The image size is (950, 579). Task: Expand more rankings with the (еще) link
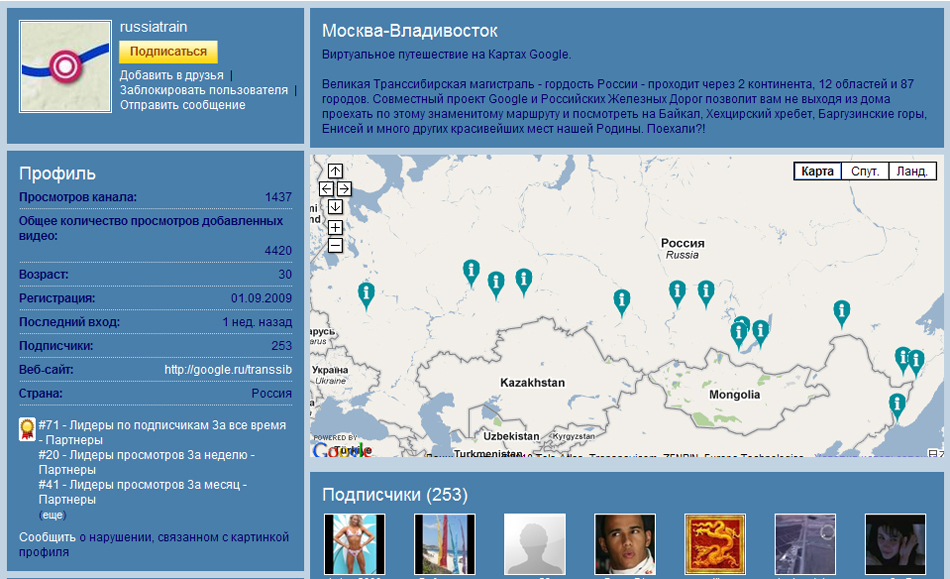(x=52, y=515)
